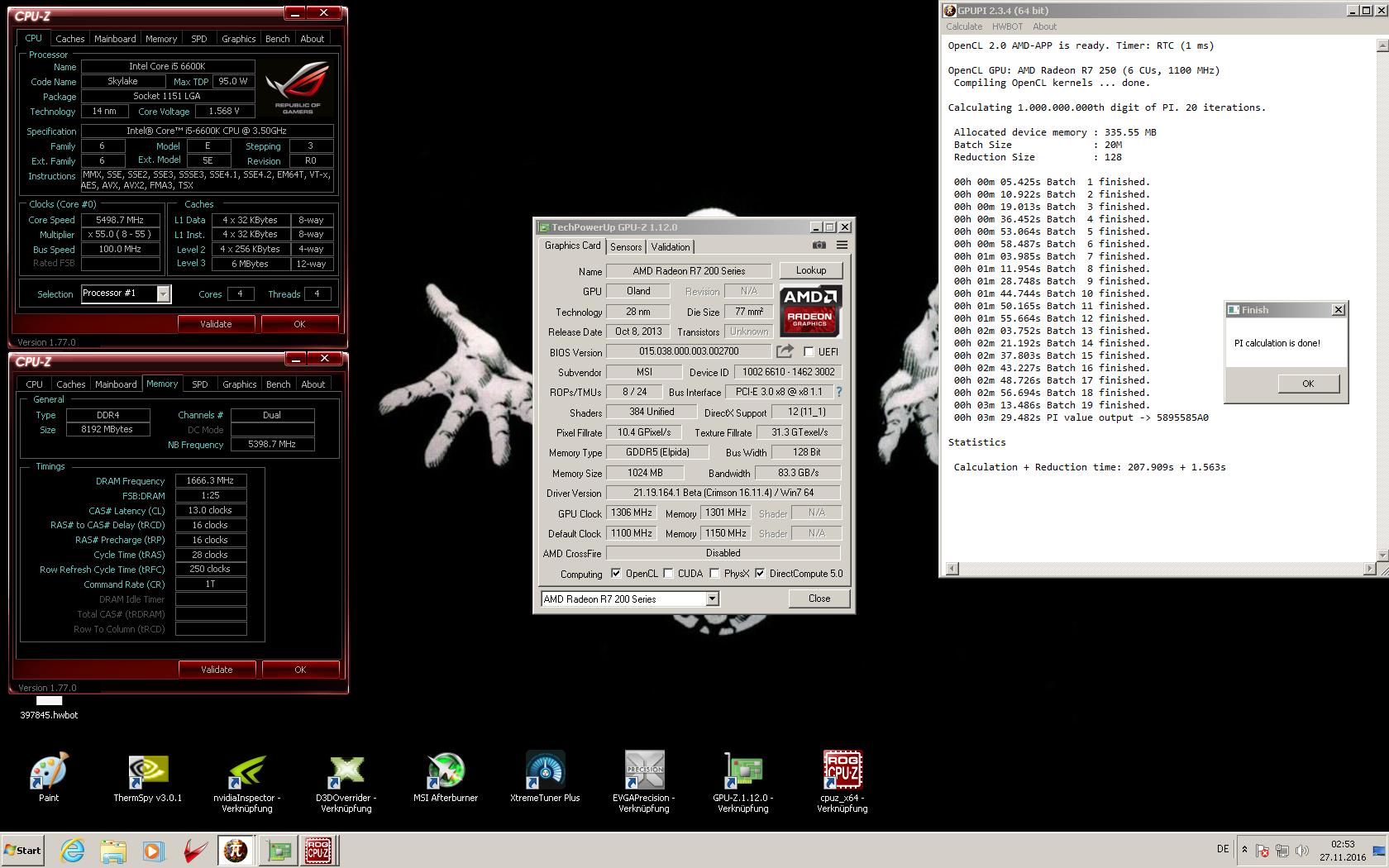Open HWBOT menu in GPUPI
This screenshot has height=868, width=1389.
(1007, 26)
